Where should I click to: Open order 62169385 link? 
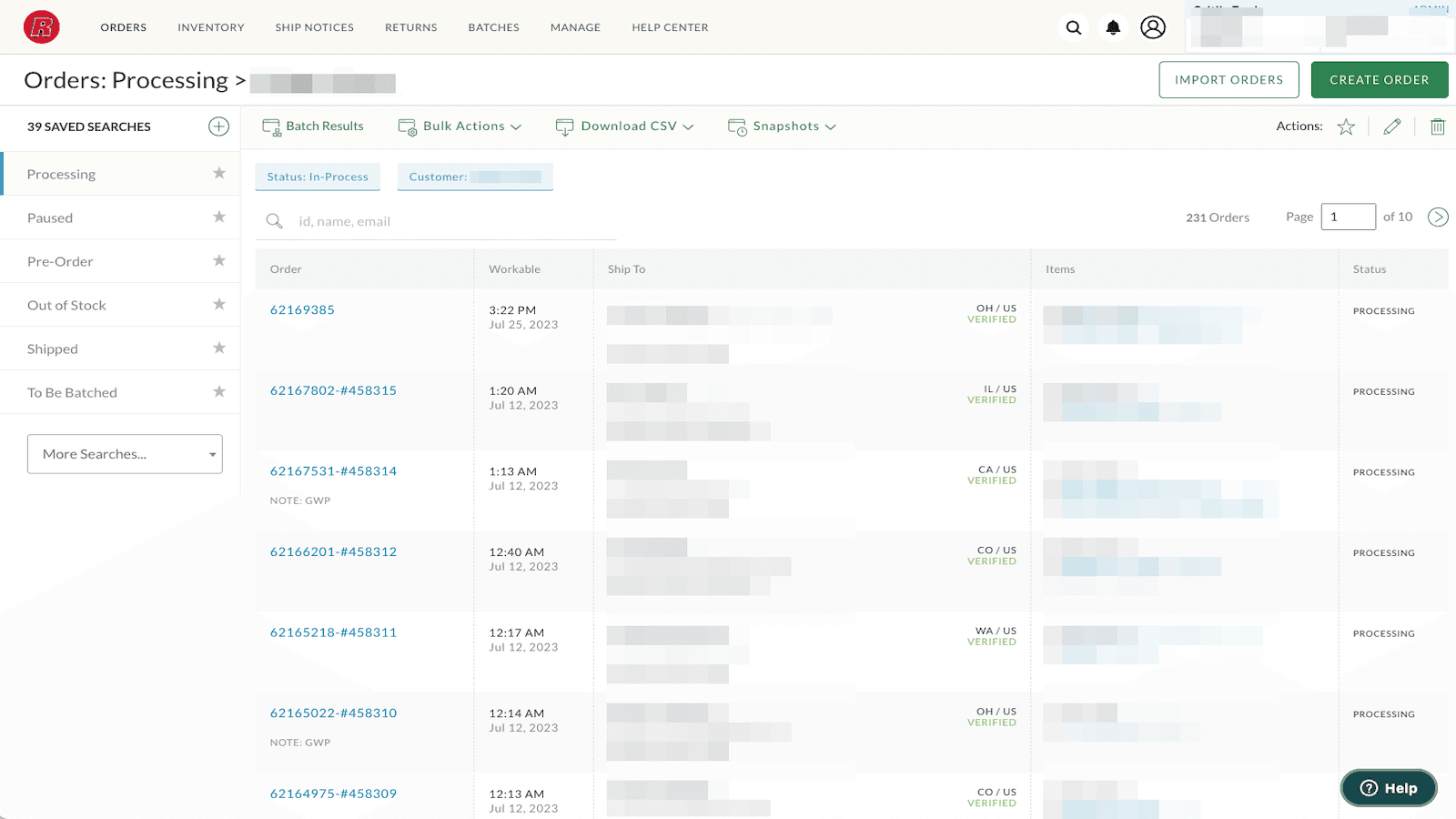(x=302, y=310)
